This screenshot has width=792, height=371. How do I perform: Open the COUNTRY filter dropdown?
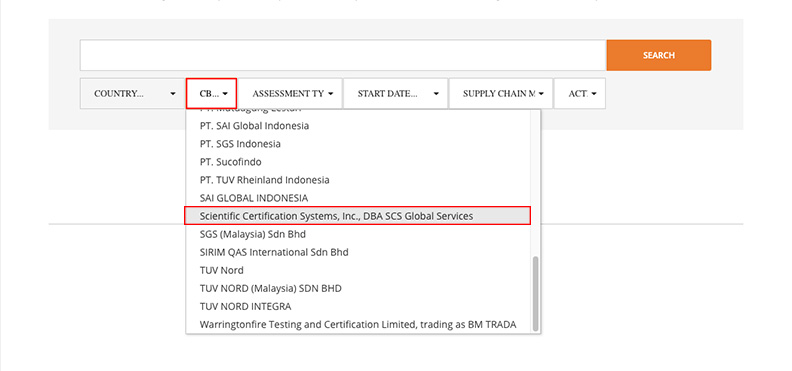133,93
